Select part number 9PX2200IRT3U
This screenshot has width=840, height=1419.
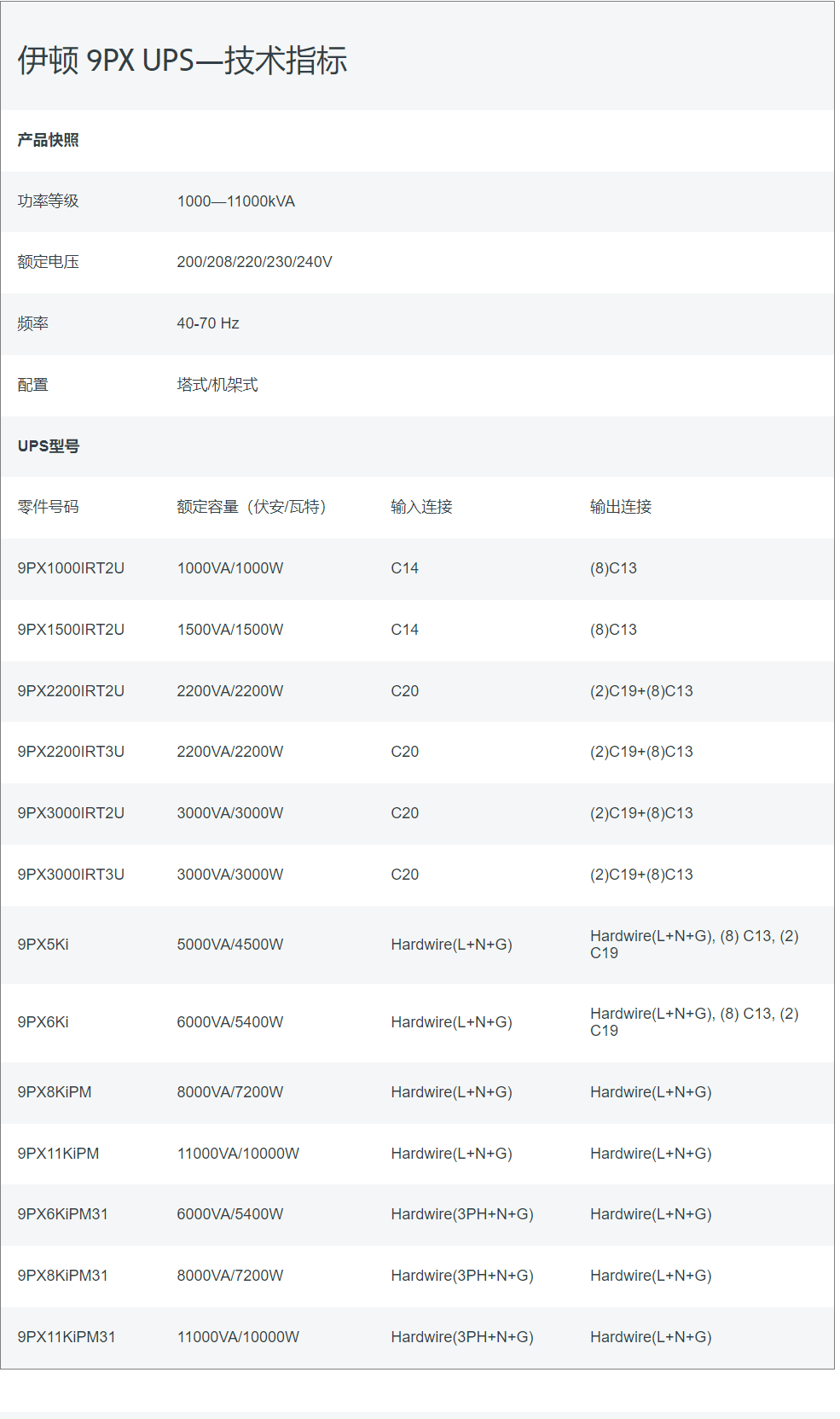[71, 752]
